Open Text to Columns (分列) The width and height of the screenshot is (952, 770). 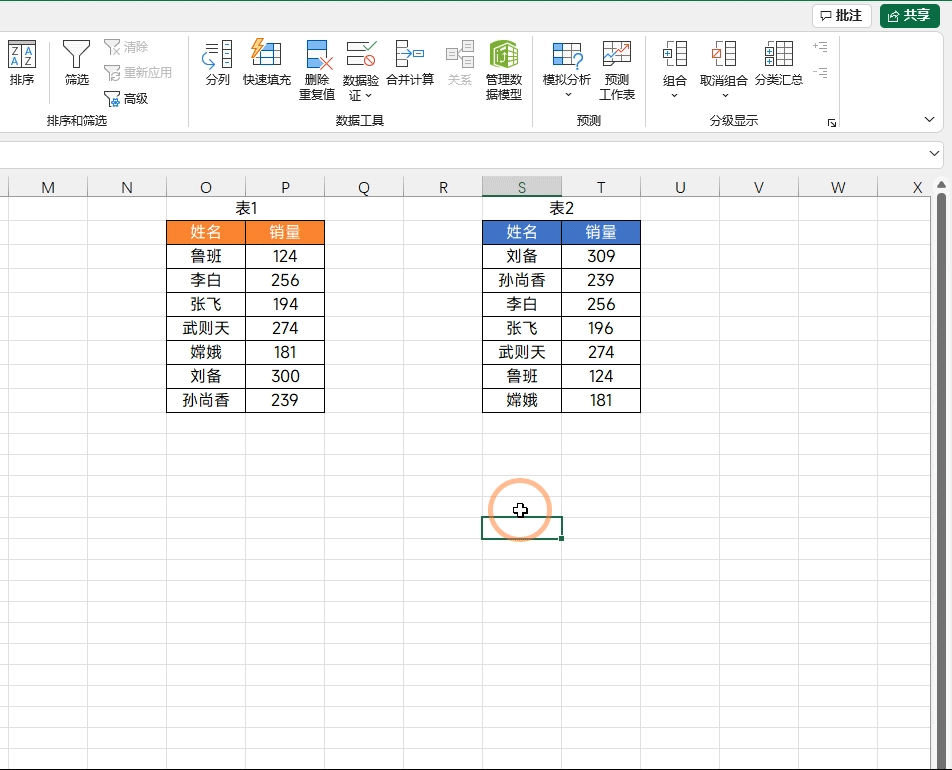217,63
